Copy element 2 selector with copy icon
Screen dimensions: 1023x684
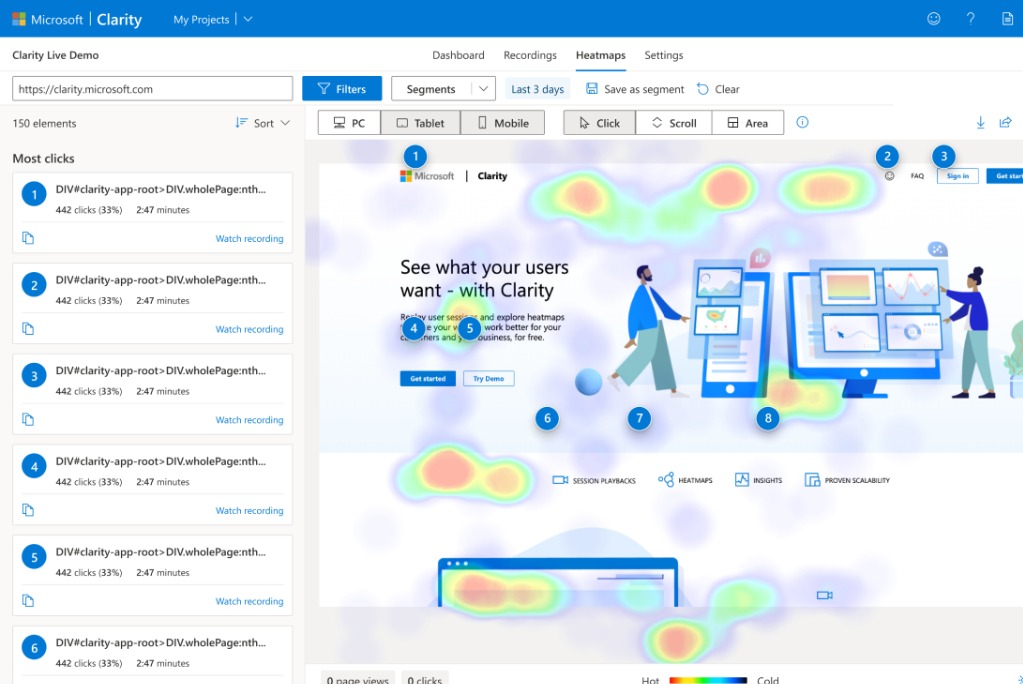click(28, 329)
